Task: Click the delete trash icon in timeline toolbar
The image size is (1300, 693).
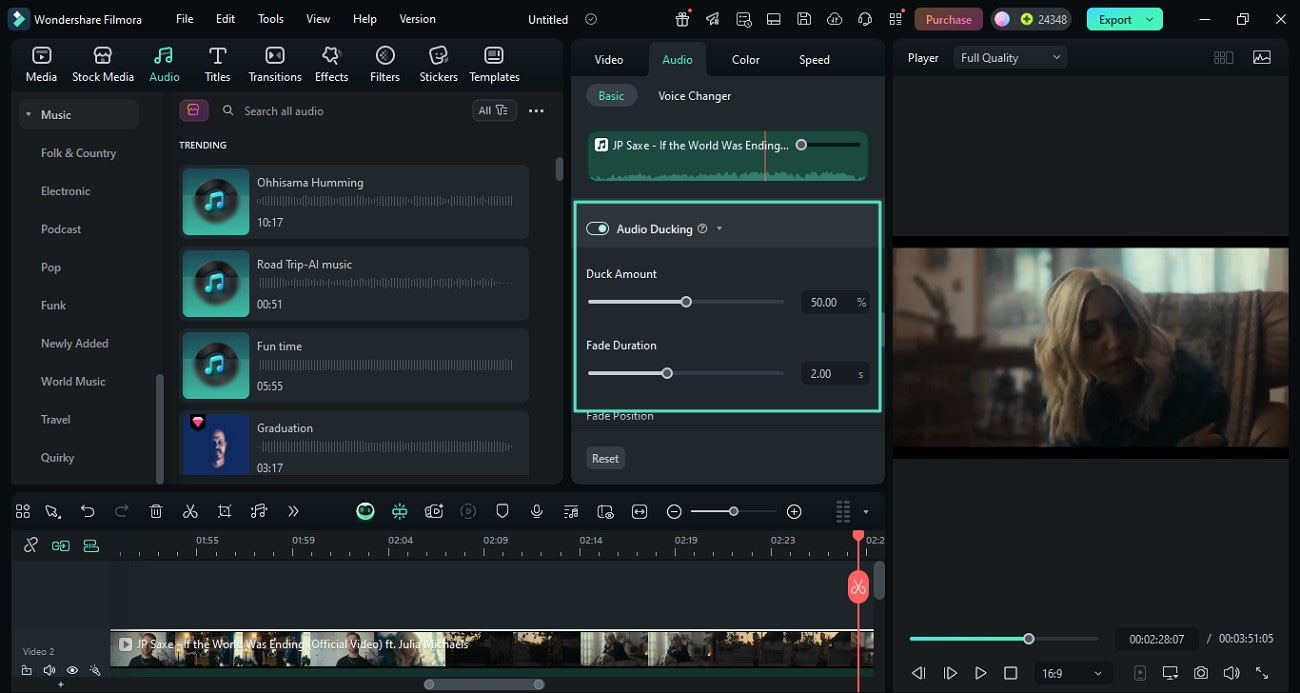Action: (156, 511)
